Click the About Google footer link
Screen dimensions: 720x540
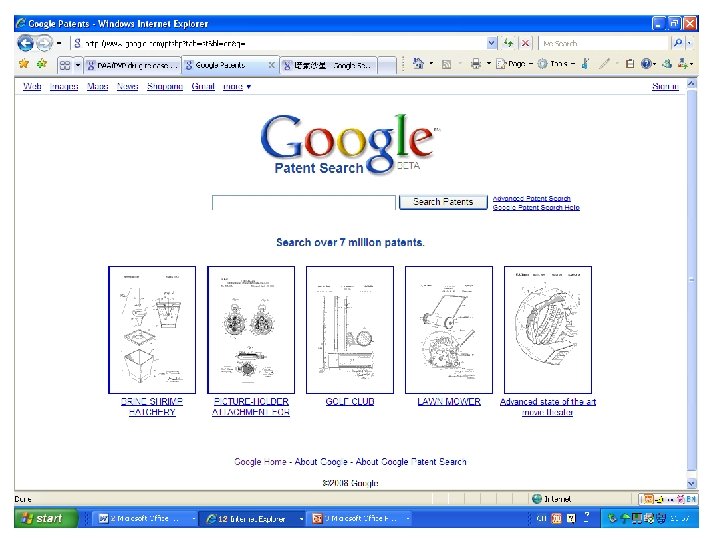pyautogui.click(x=321, y=461)
